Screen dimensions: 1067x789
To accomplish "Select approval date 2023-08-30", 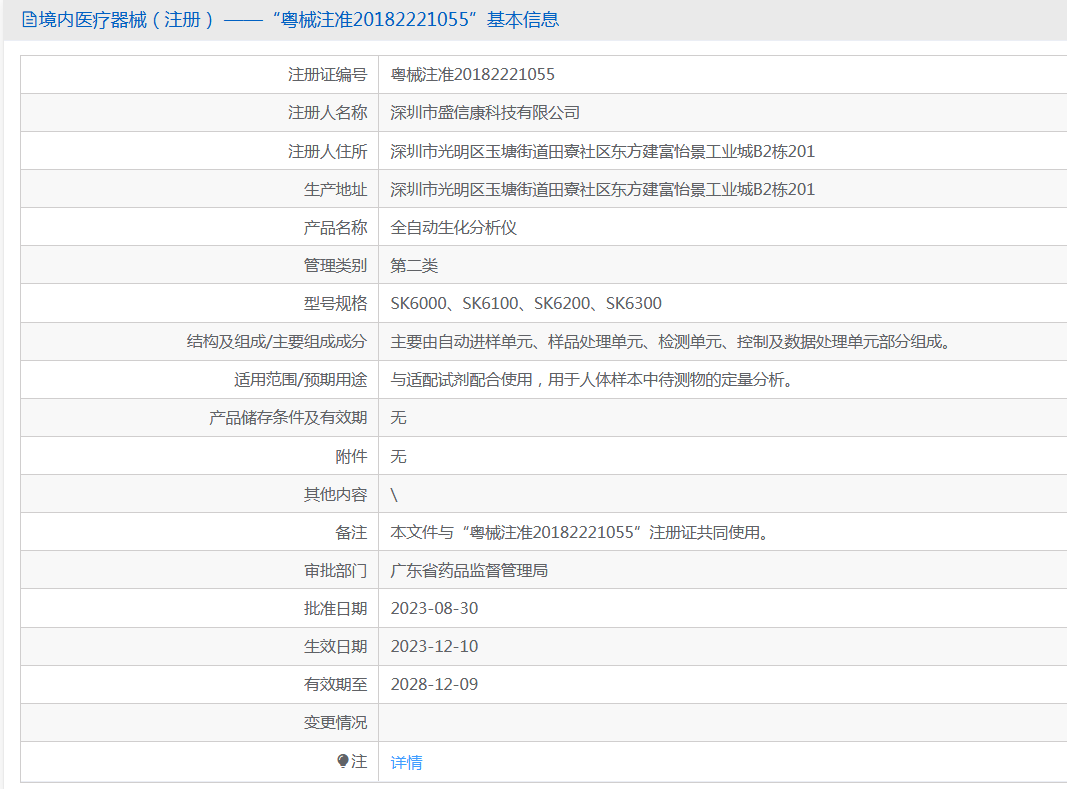I will 434,609.
